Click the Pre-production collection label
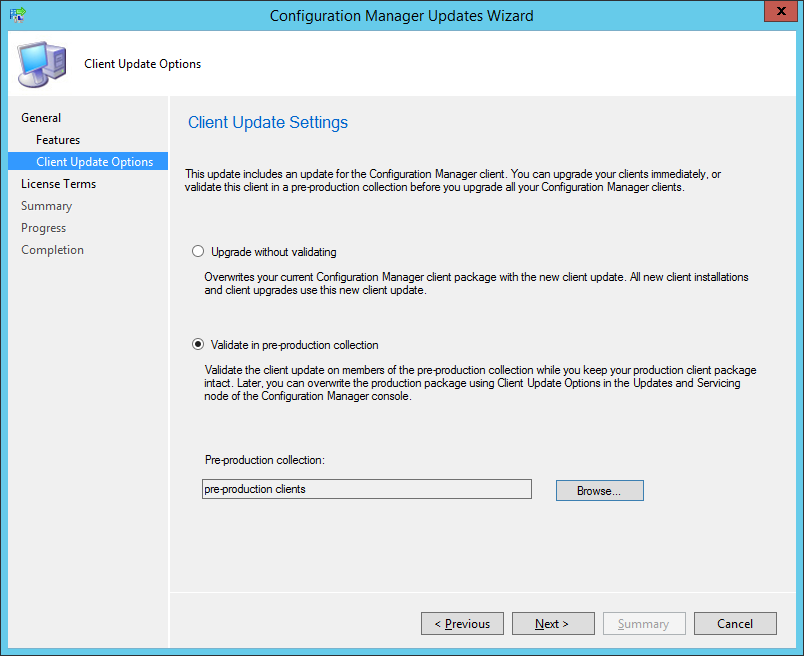 265,460
